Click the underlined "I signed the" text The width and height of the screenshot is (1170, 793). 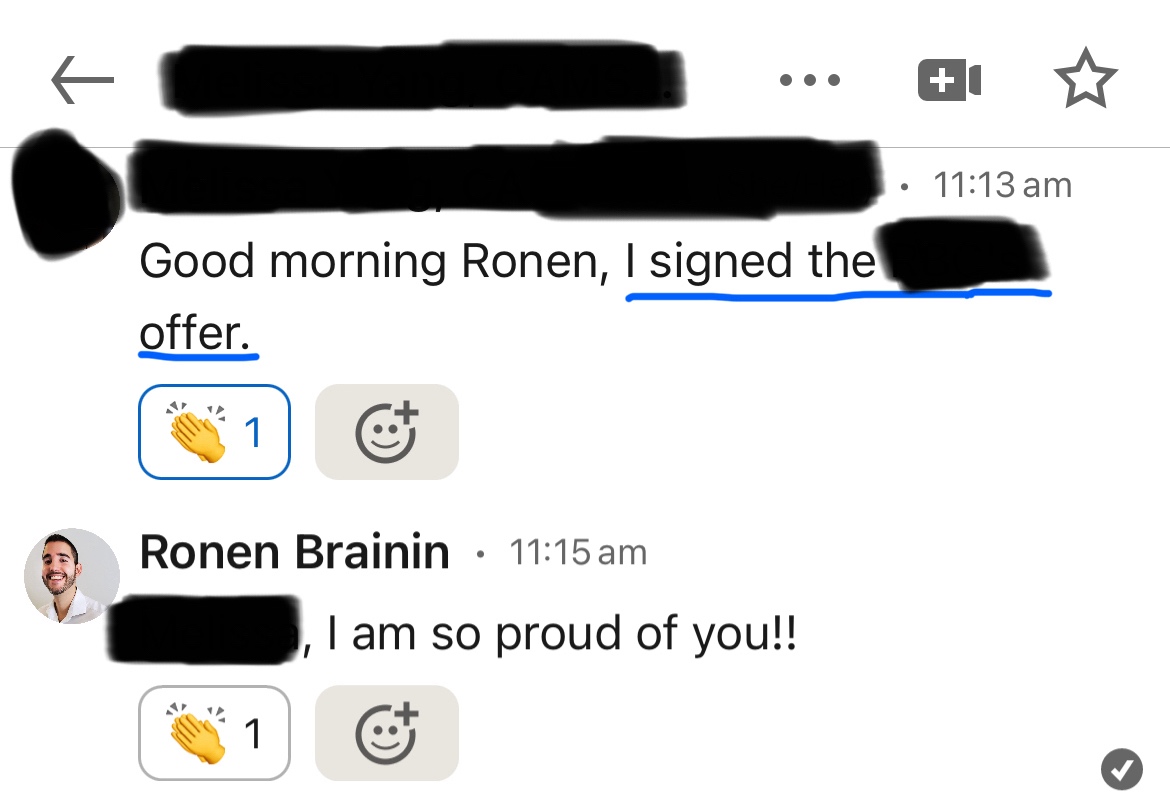750,262
